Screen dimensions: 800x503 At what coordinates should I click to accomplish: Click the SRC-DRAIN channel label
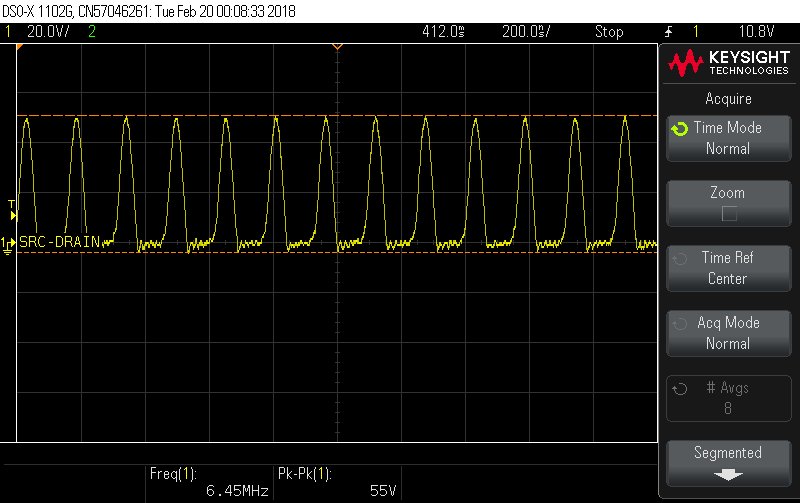point(60,242)
